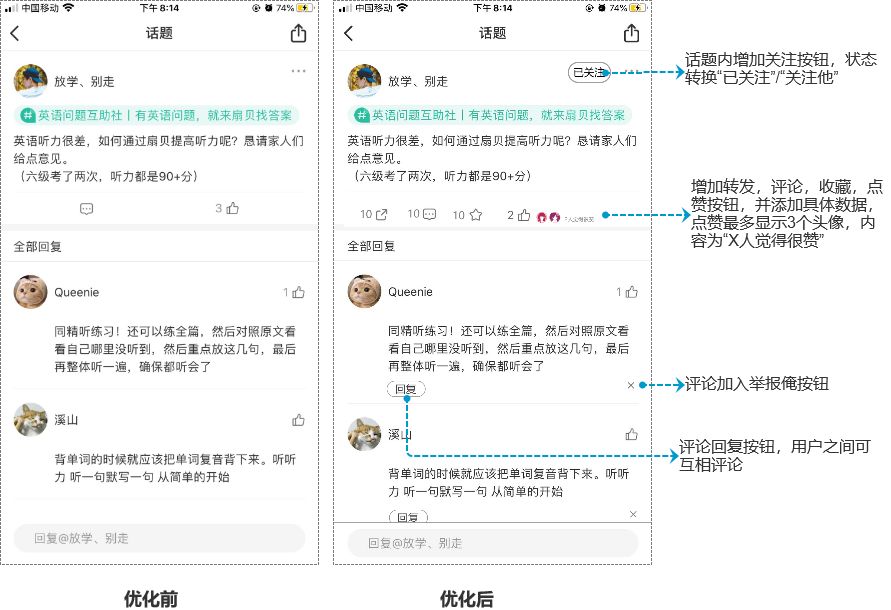This screenshot has width=891, height=610.
Task: Tap the hashtag icon on the topic tag
Action: 362,114
